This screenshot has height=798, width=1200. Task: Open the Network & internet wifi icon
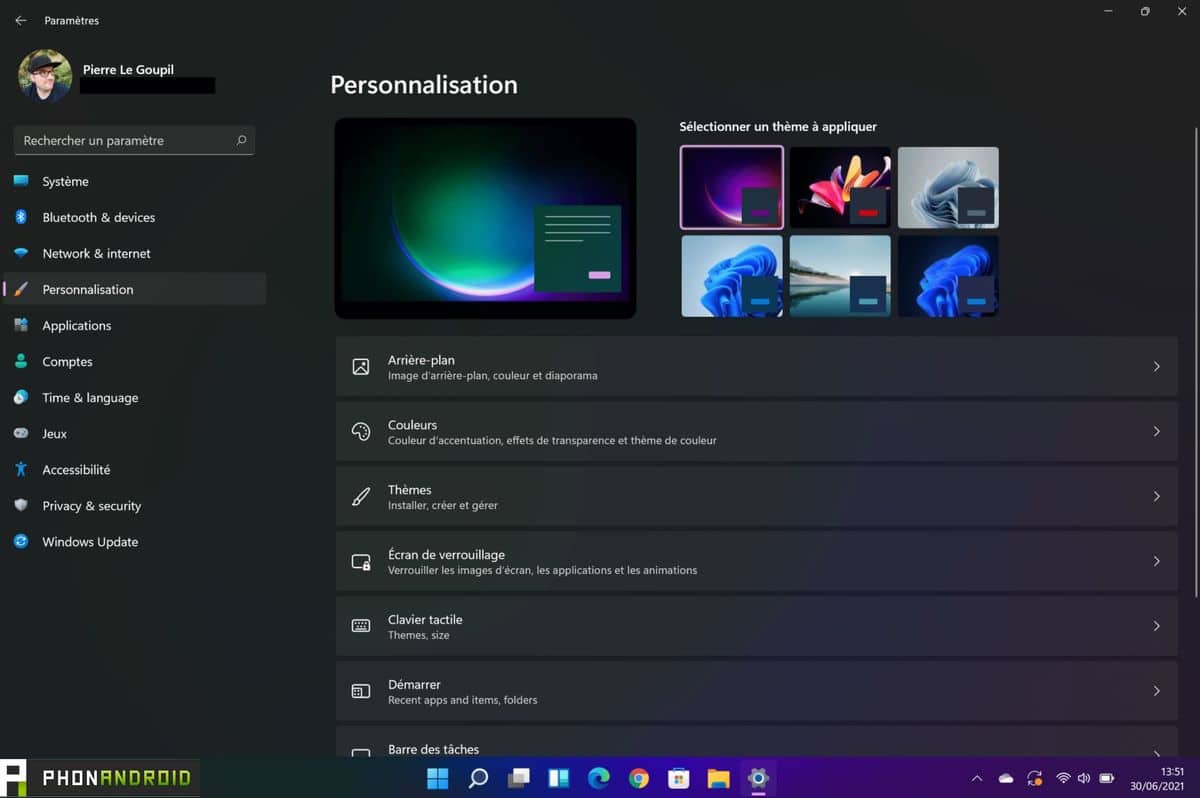click(x=21, y=253)
